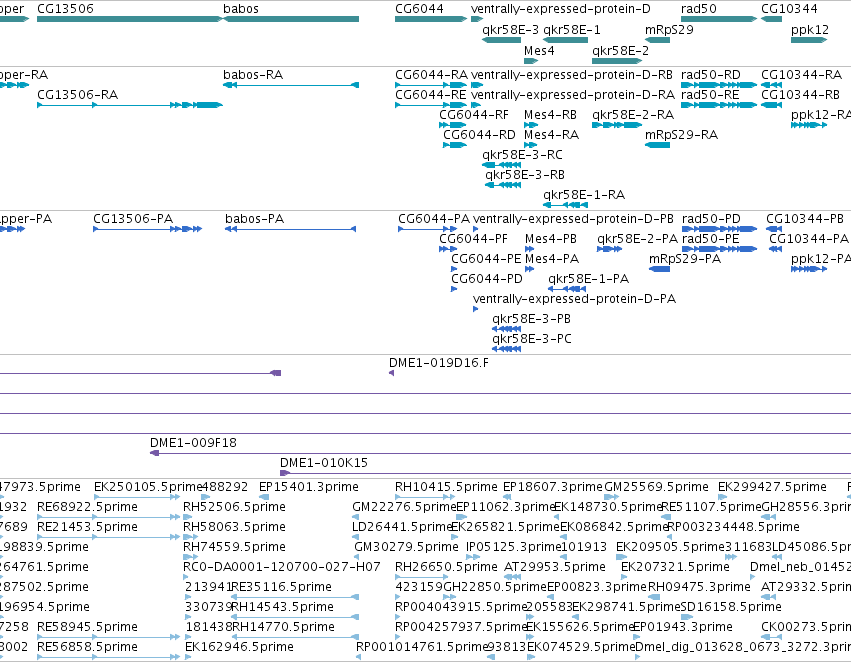Select the RH14543.5prime EST label
Viewport: 851px width, 662px height.
click(x=283, y=607)
